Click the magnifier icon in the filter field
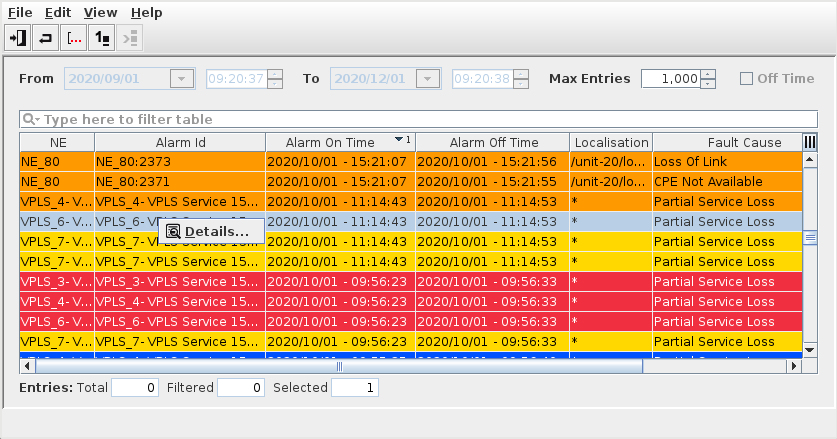This screenshot has width=837, height=439. tap(31, 119)
